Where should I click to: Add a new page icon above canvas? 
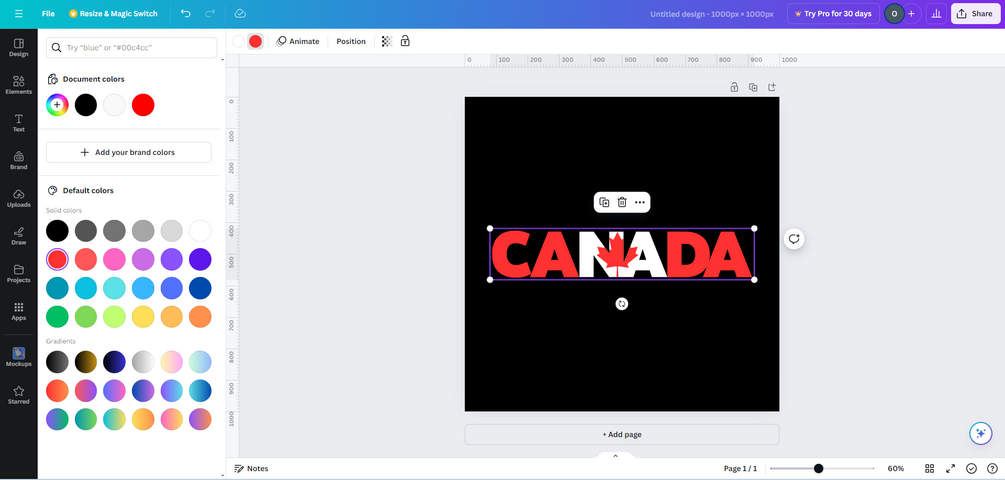pyautogui.click(x=772, y=87)
